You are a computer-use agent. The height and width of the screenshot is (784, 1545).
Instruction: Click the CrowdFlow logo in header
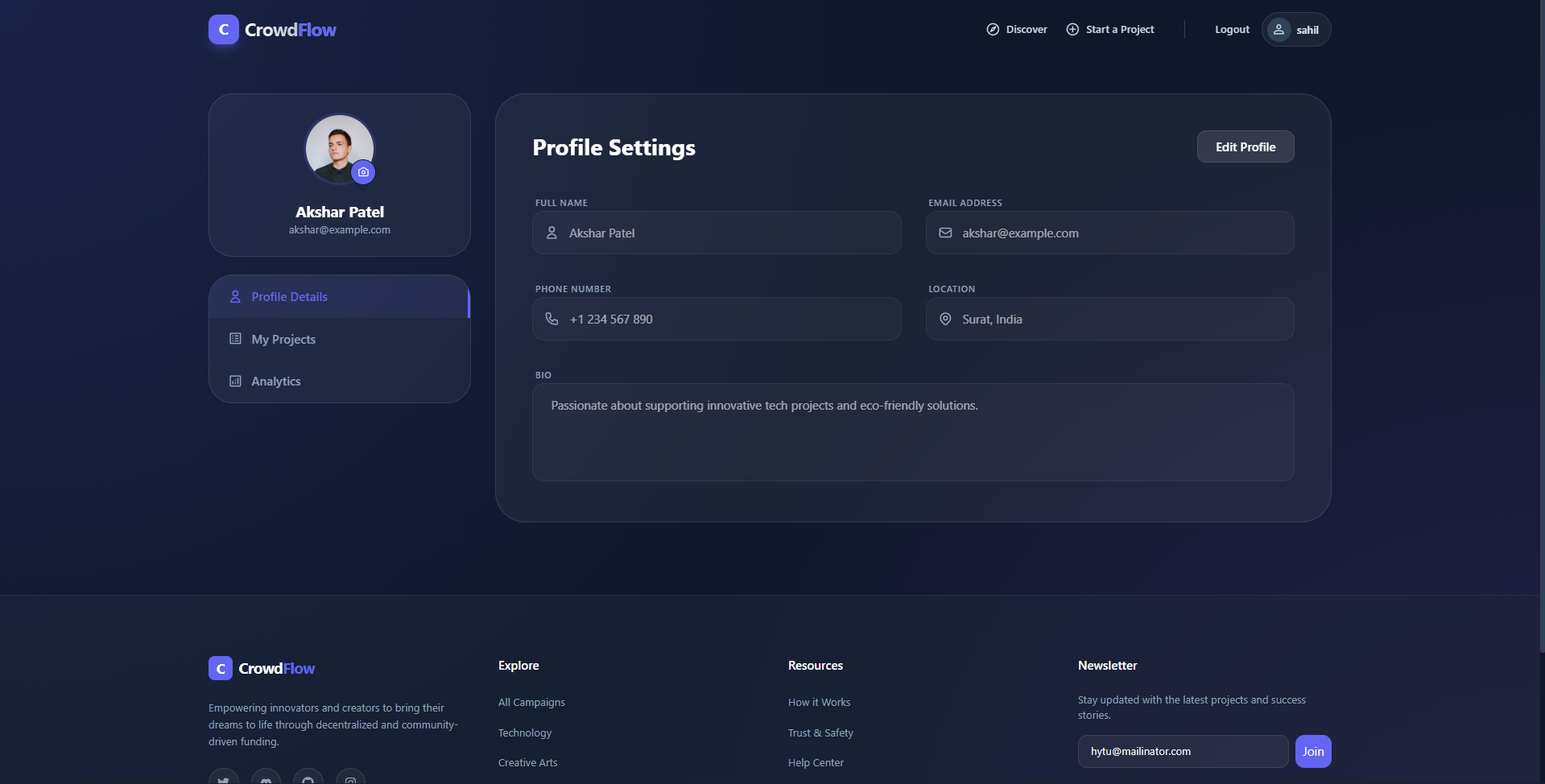pyautogui.click(x=272, y=30)
